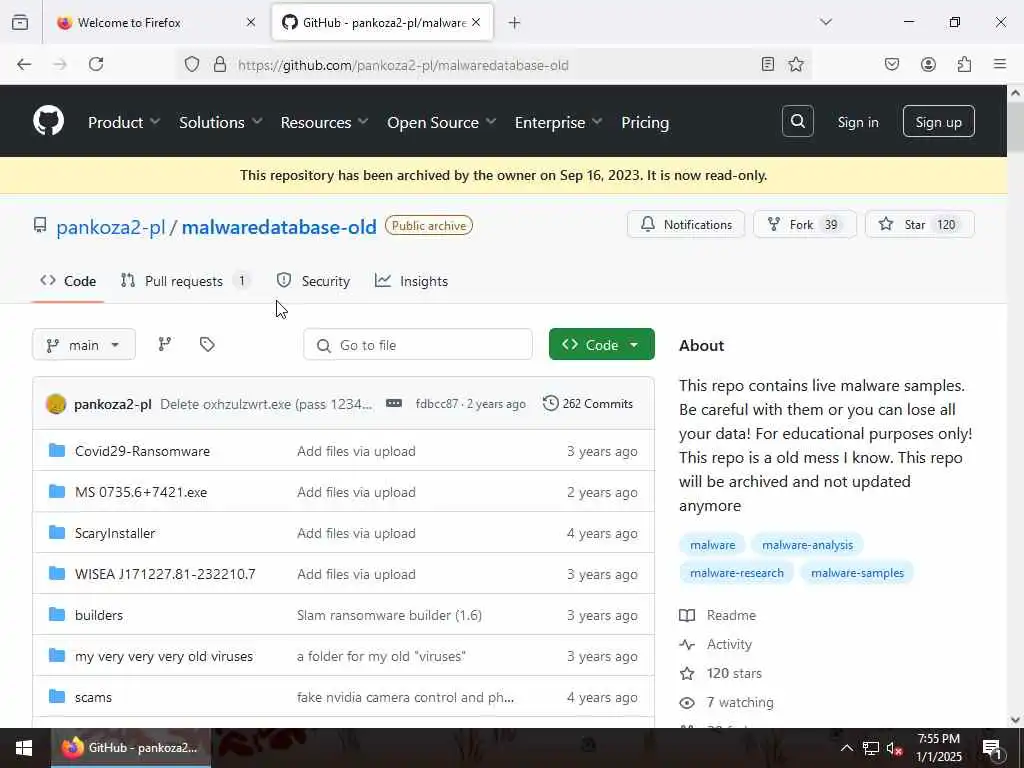Select the Code repository tab
The image size is (1024, 768).
coord(68,281)
